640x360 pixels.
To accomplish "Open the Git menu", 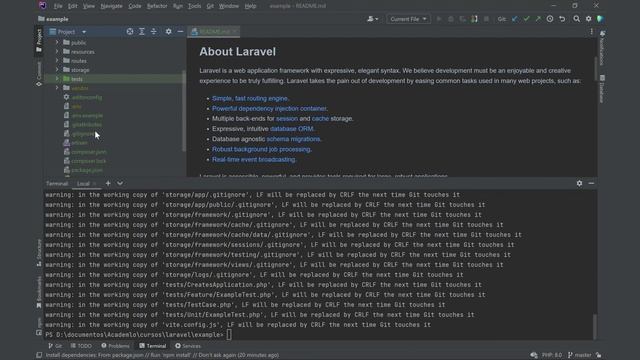I will (x=210, y=6).
